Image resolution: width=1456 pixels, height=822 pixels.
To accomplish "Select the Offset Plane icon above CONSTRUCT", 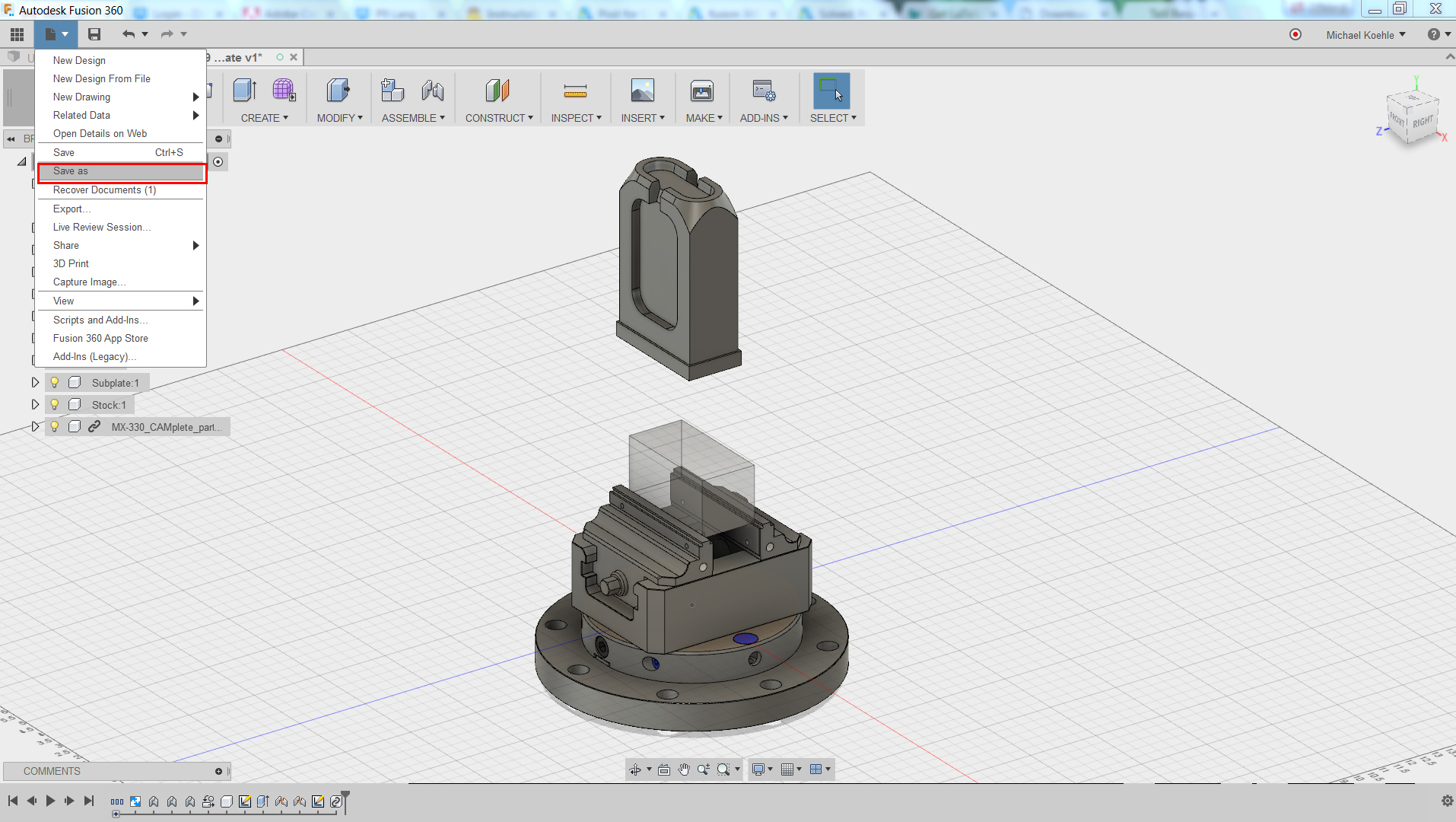I will tap(498, 91).
